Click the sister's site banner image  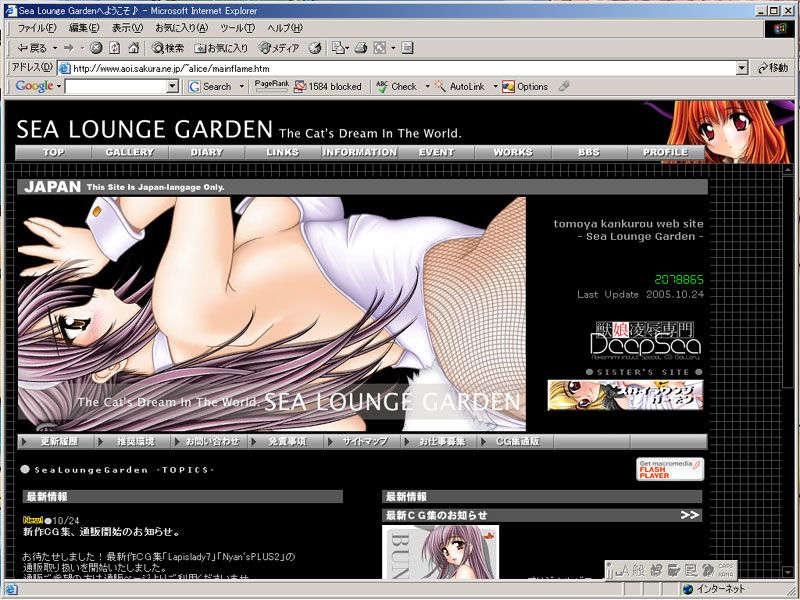[x=625, y=395]
